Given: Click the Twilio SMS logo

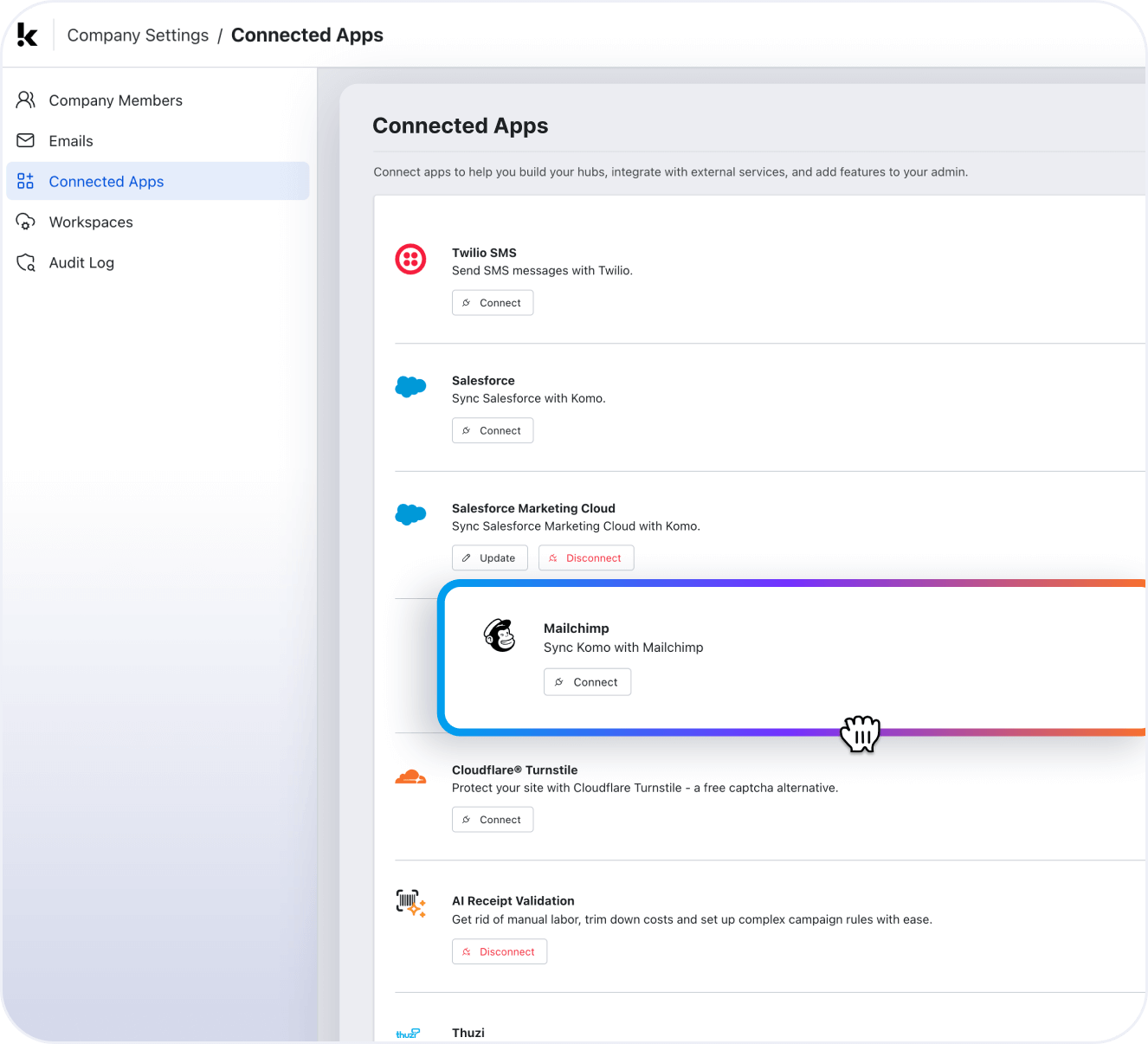Looking at the screenshot, I should tap(410, 259).
